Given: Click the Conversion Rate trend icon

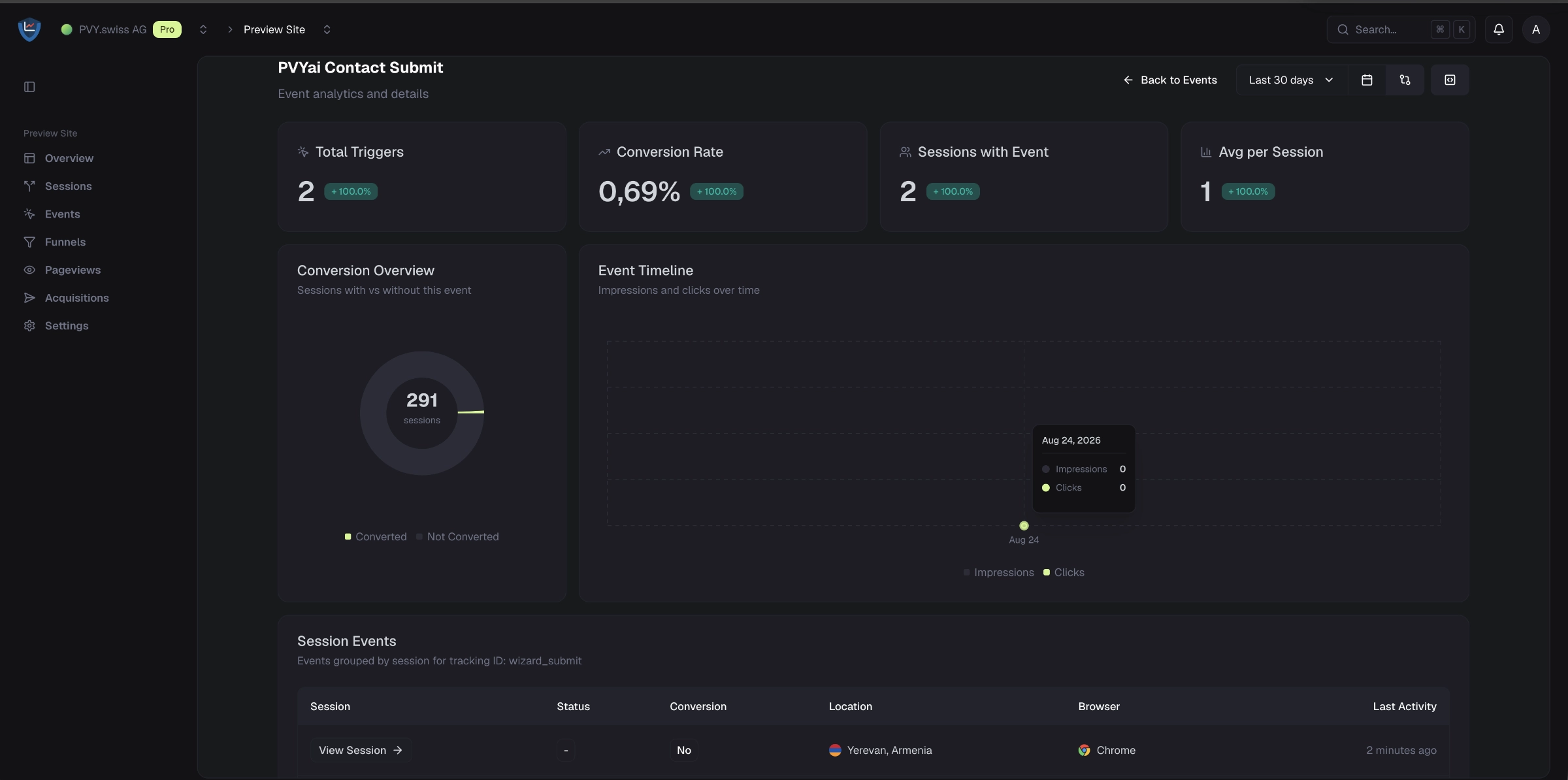Looking at the screenshot, I should tap(604, 152).
